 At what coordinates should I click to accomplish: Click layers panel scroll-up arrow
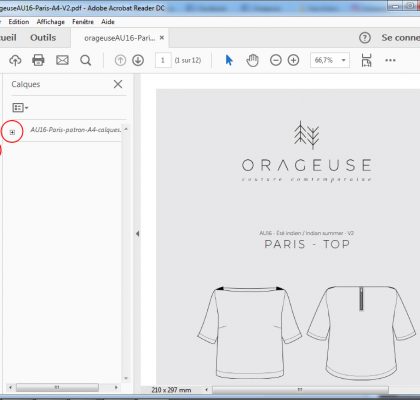click(x=126, y=129)
